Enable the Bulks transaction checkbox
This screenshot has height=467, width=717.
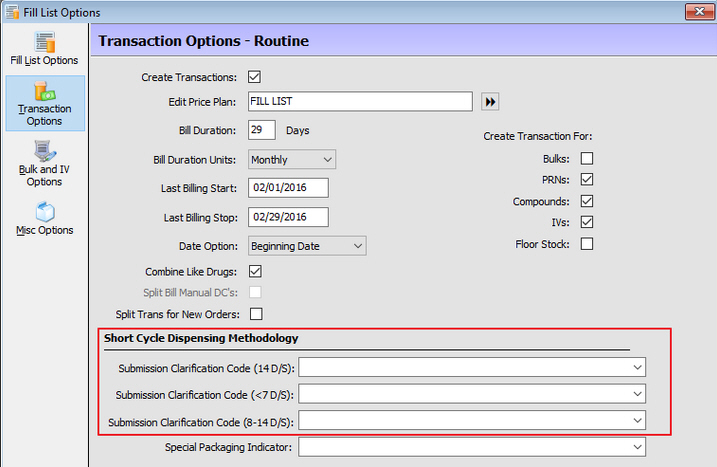[587, 158]
